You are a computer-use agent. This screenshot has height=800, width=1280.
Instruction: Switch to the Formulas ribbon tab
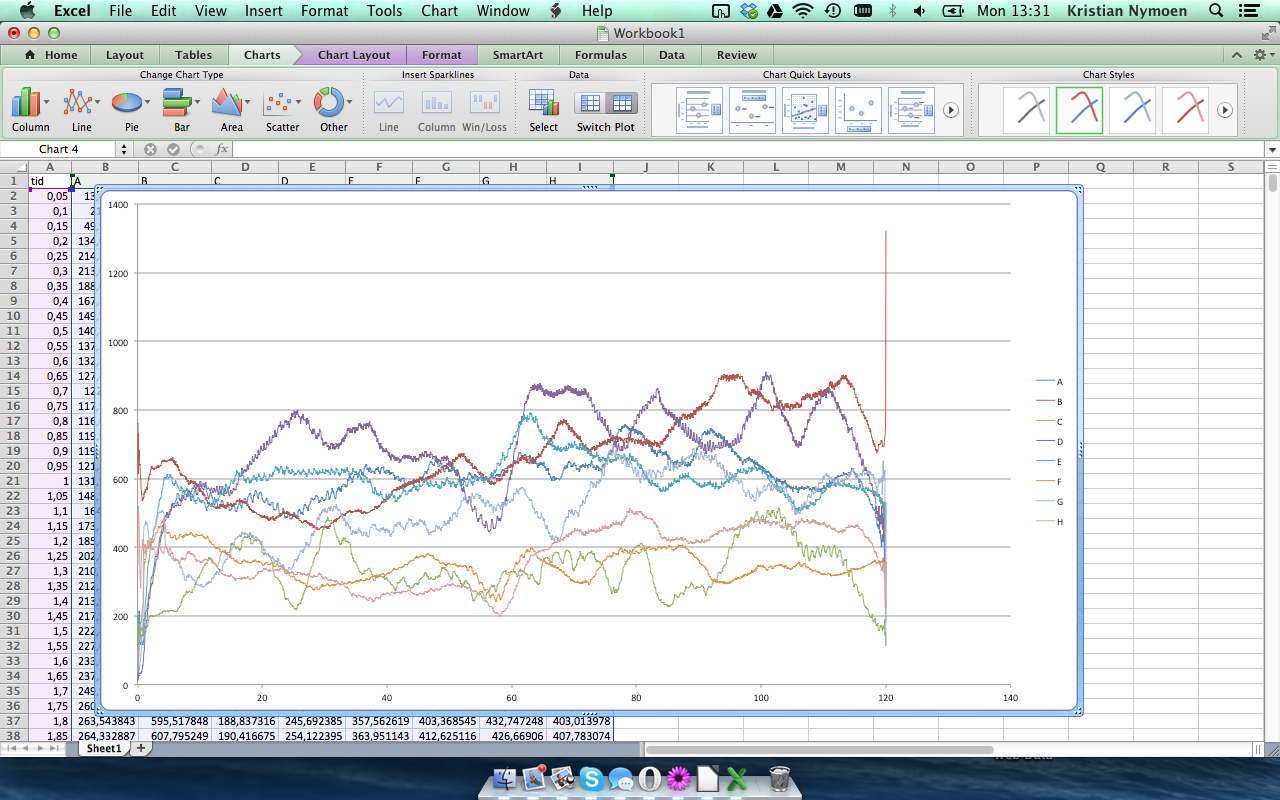[x=601, y=55]
